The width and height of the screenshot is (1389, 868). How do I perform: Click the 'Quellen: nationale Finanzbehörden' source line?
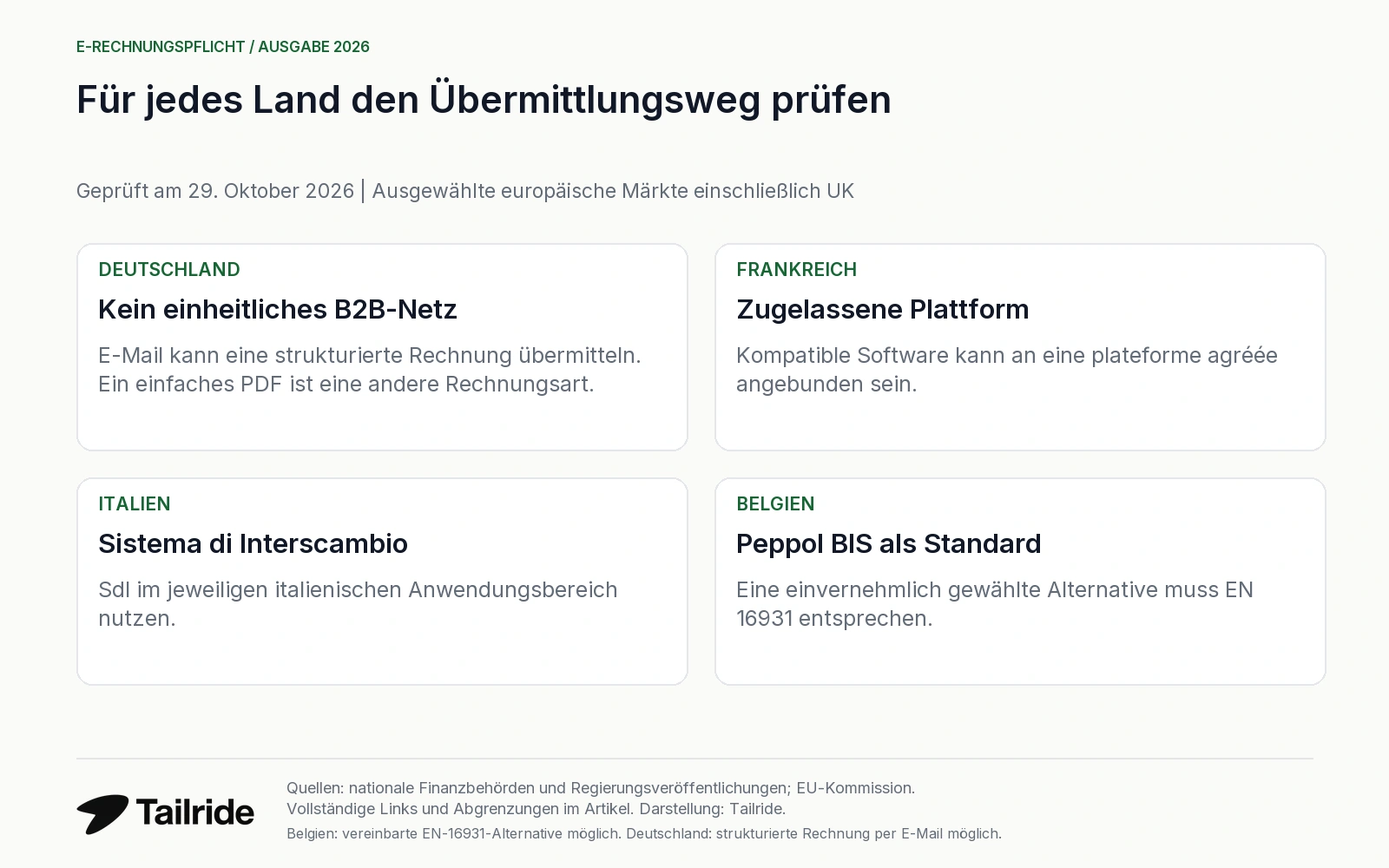click(x=601, y=788)
